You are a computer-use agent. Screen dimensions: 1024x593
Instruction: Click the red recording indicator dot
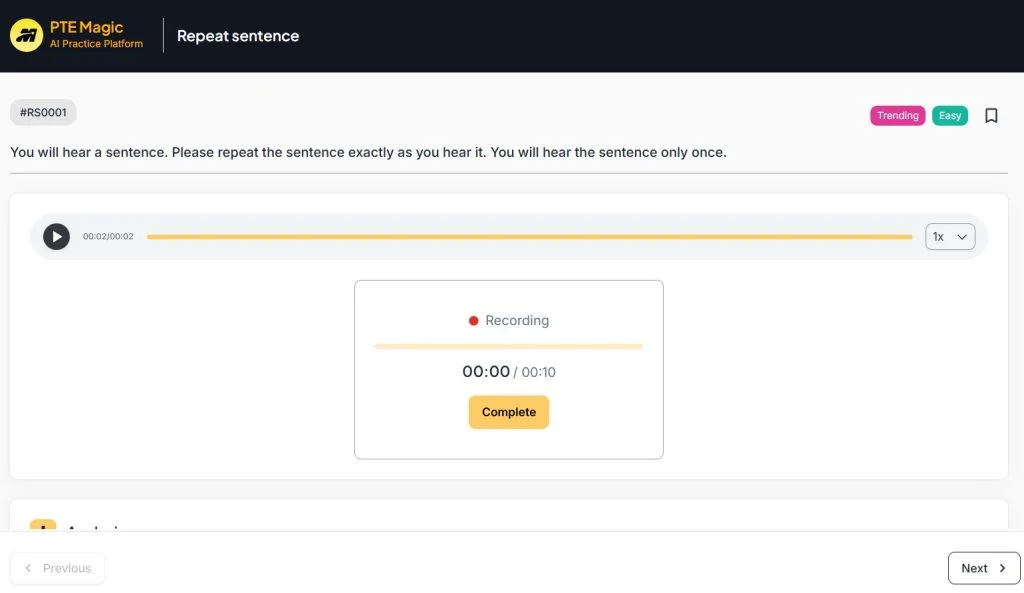pyautogui.click(x=474, y=321)
